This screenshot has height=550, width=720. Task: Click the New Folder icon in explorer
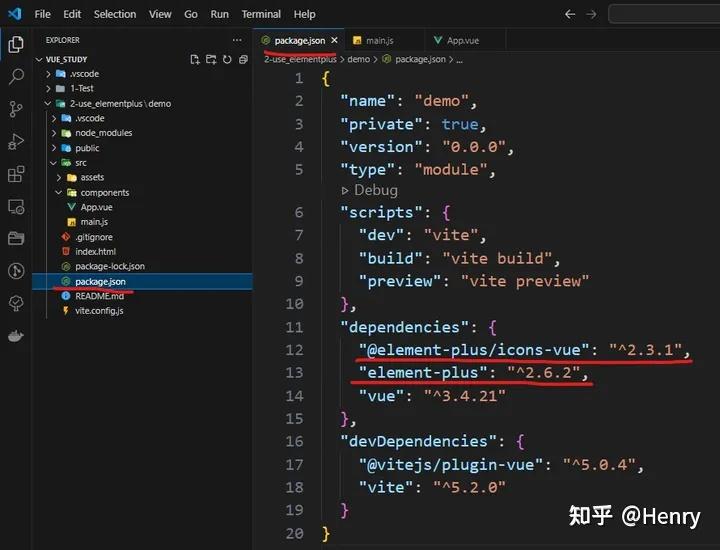click(211, 59)
